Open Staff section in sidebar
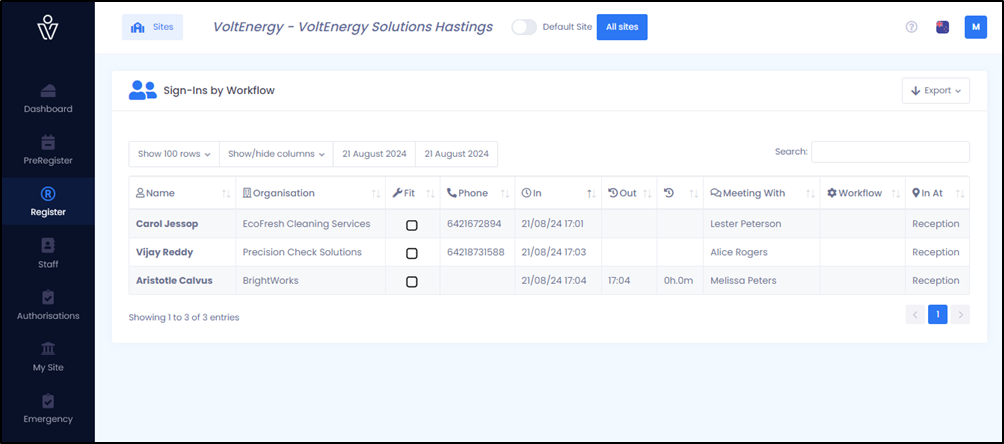This screenshot has height=444, width=1004. point(48,254)
